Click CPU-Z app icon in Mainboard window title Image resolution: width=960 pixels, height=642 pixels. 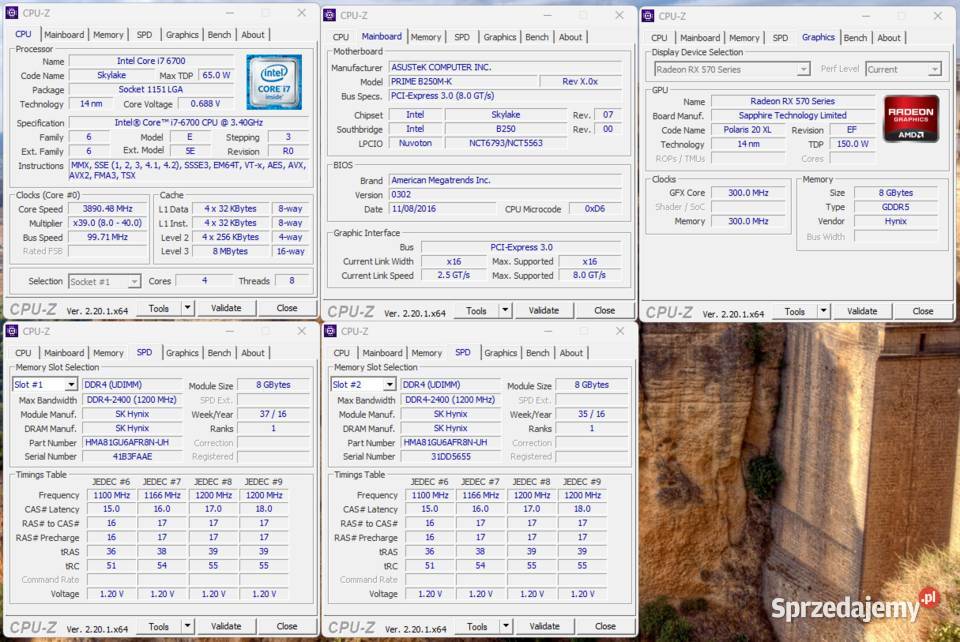pyautogui.click(x=329, y=15)
